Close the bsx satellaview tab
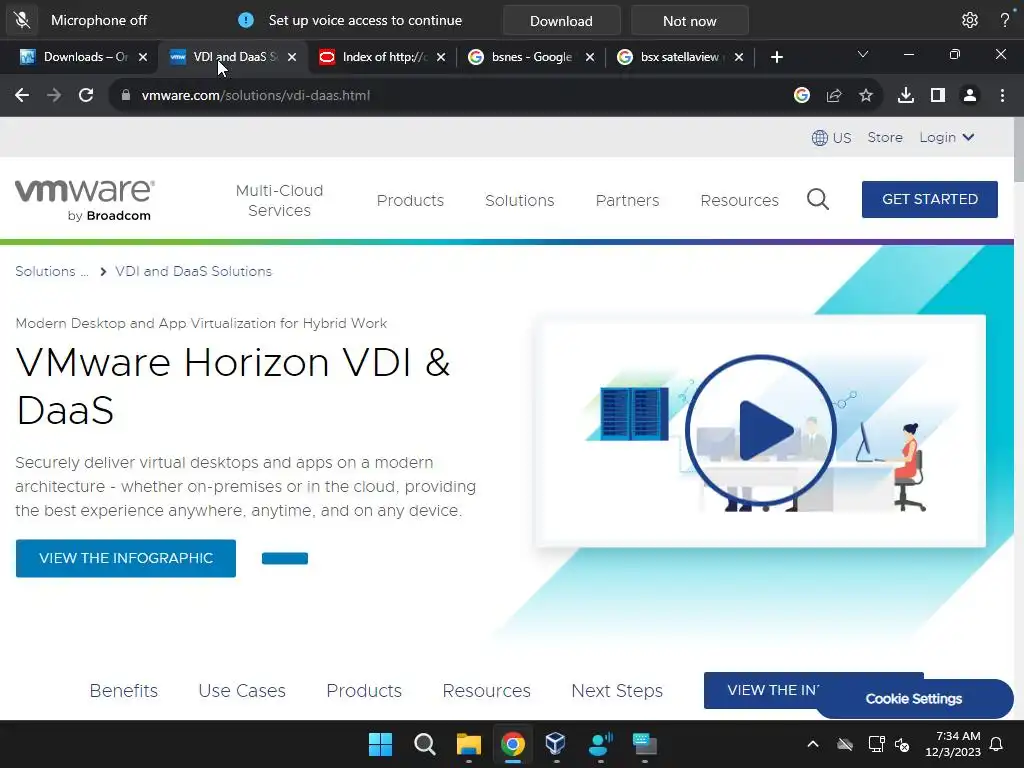 coord(739,57)
